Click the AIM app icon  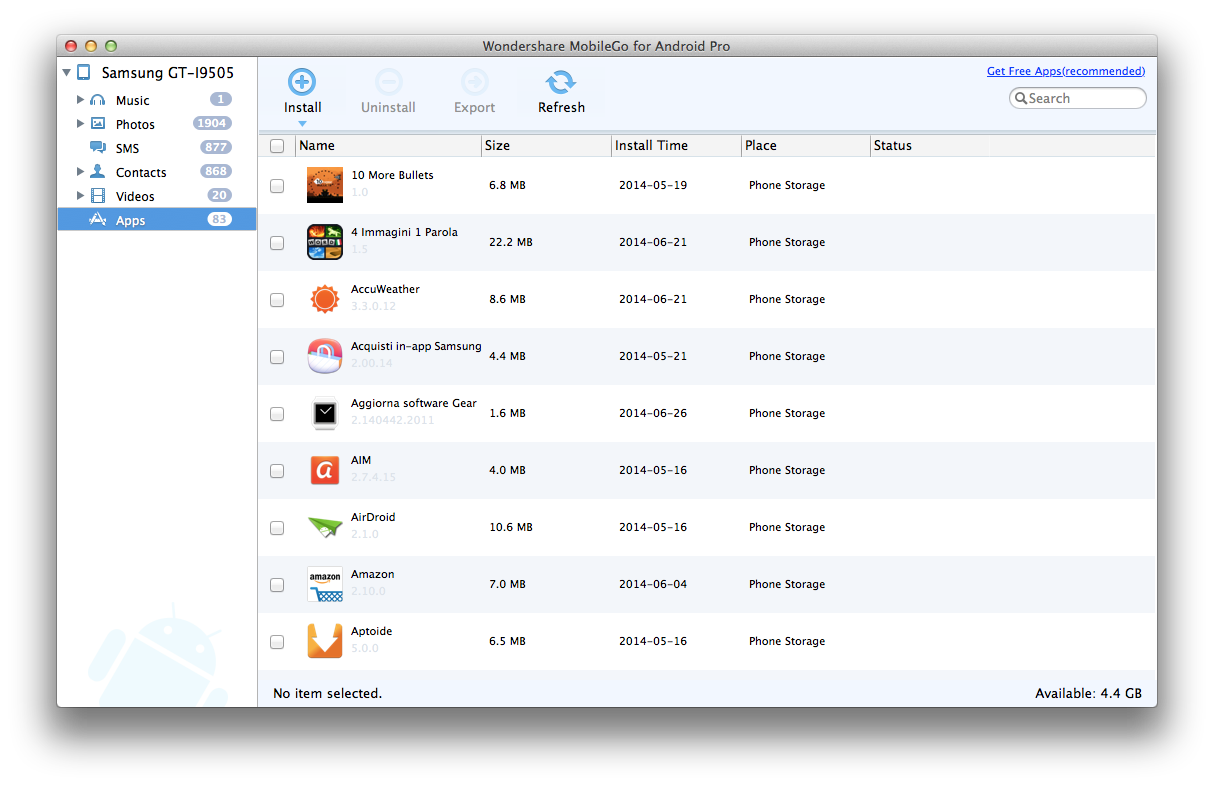[x=325, y=470]
